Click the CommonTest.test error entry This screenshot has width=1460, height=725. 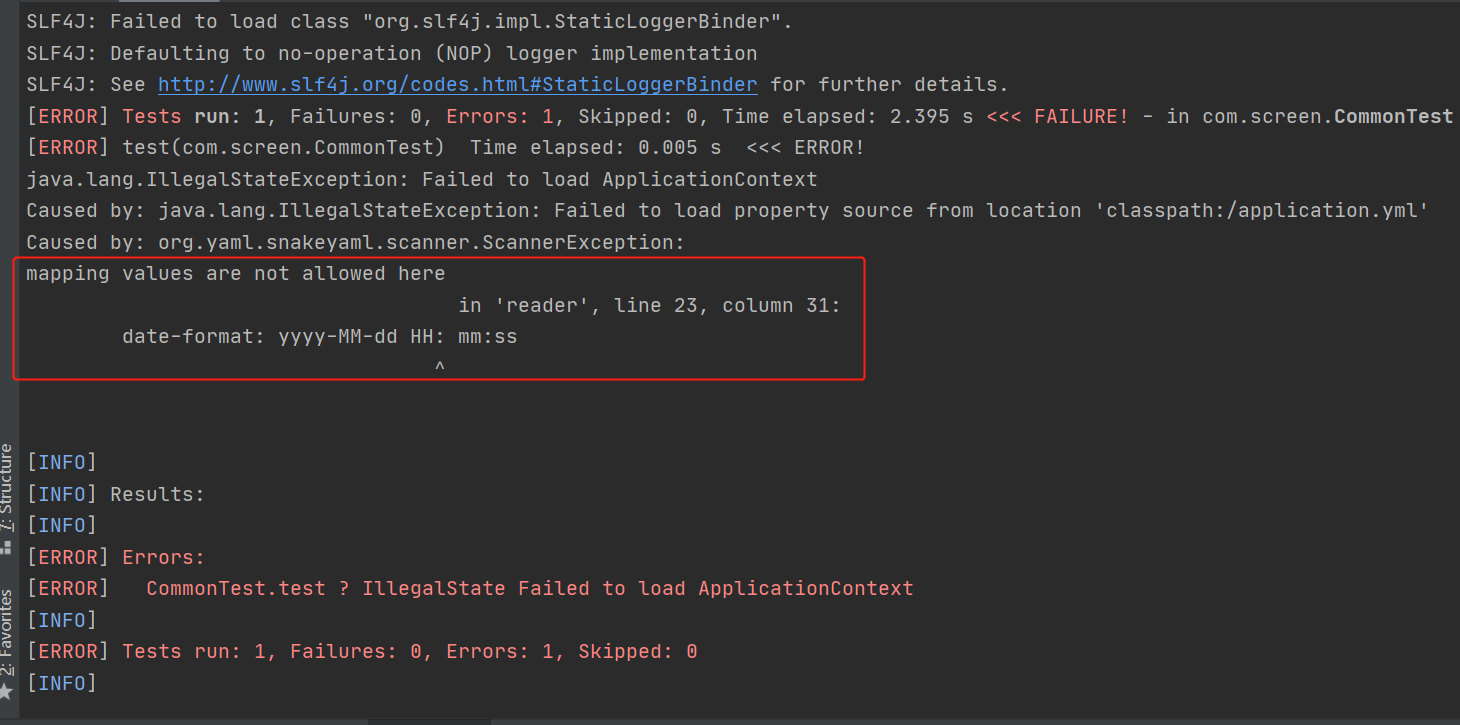[x=236, y=588]
